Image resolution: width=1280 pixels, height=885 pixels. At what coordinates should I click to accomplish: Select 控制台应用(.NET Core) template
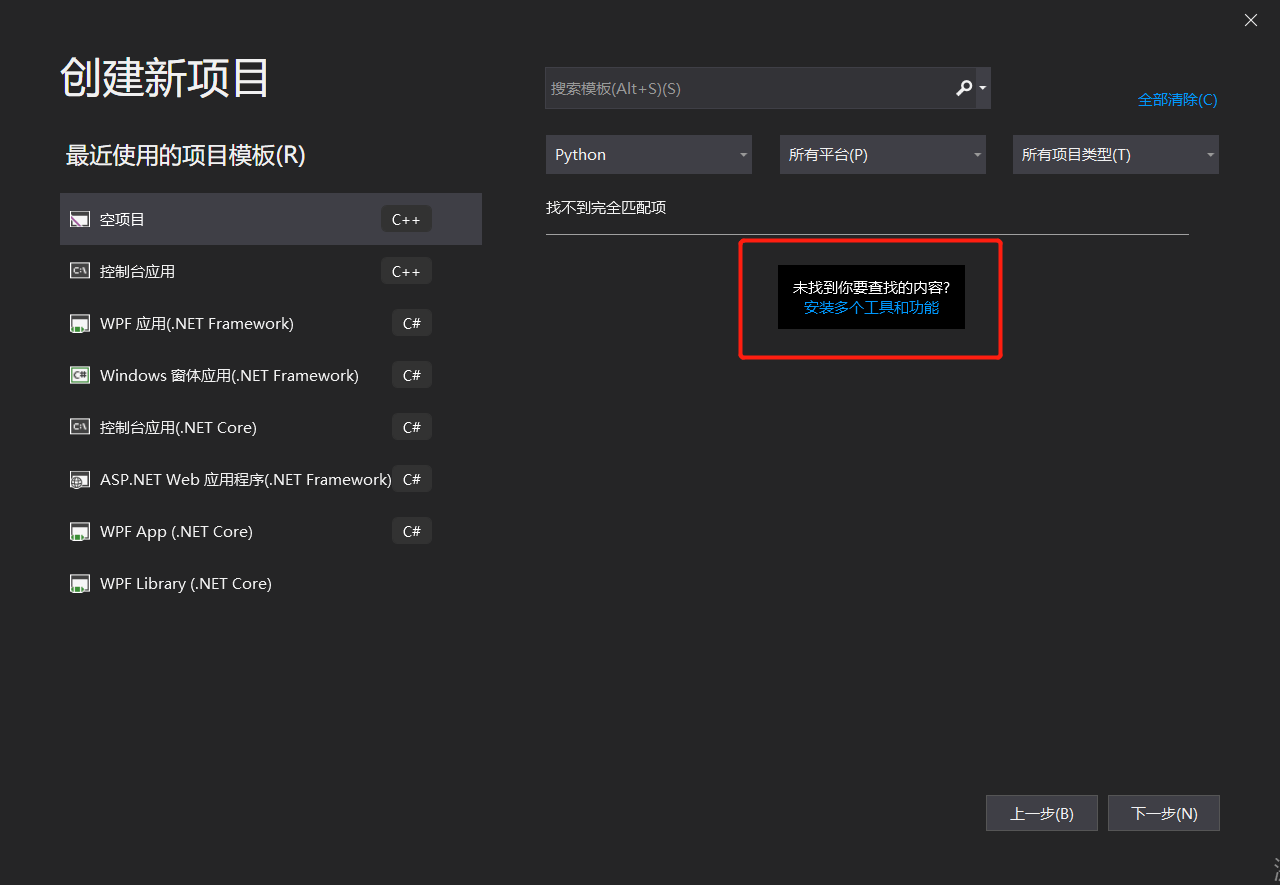pos(271,427)
